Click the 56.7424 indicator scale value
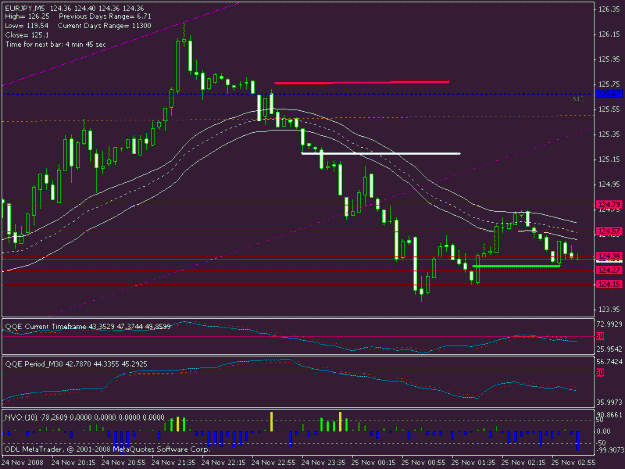Screen dimensions: 625x469 click(609, 361)
